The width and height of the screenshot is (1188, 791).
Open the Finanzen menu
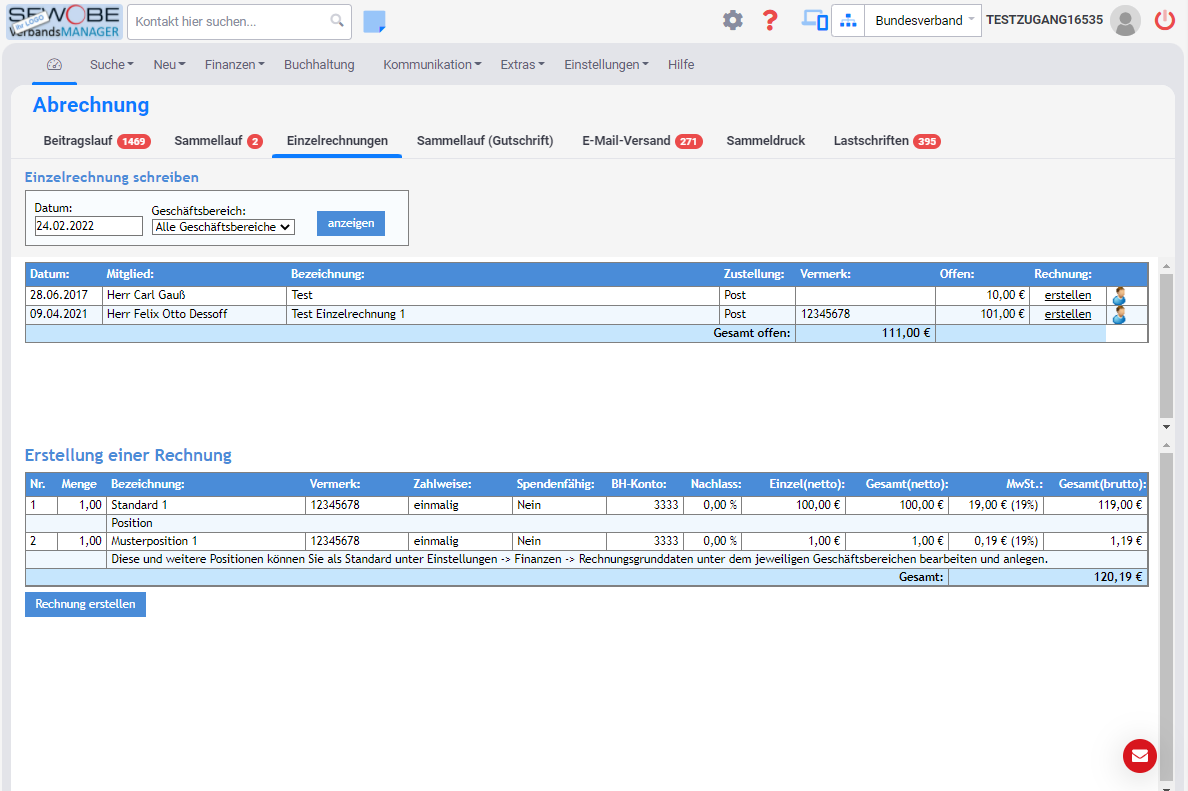coord(234,65)
